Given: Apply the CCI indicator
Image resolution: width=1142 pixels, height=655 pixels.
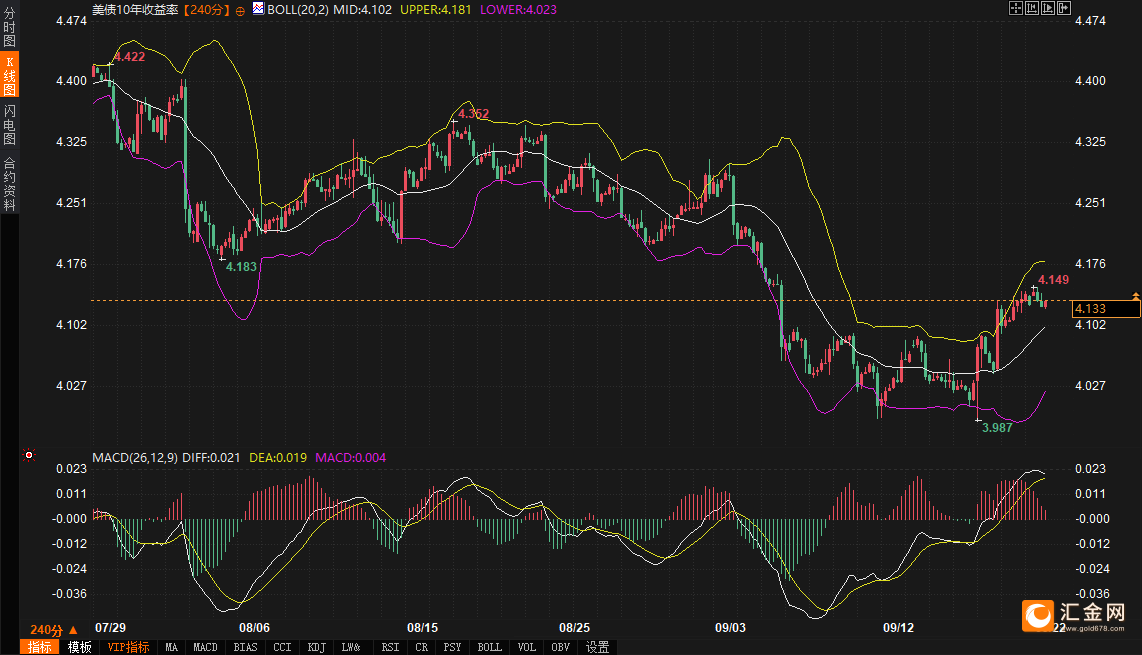Looking at the screenshot, I should (282, 647).
